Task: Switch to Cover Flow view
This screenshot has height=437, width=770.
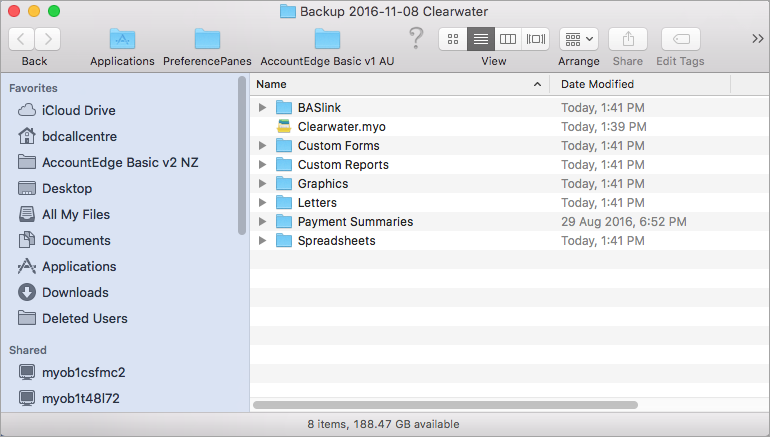Action: click(536, 39)
